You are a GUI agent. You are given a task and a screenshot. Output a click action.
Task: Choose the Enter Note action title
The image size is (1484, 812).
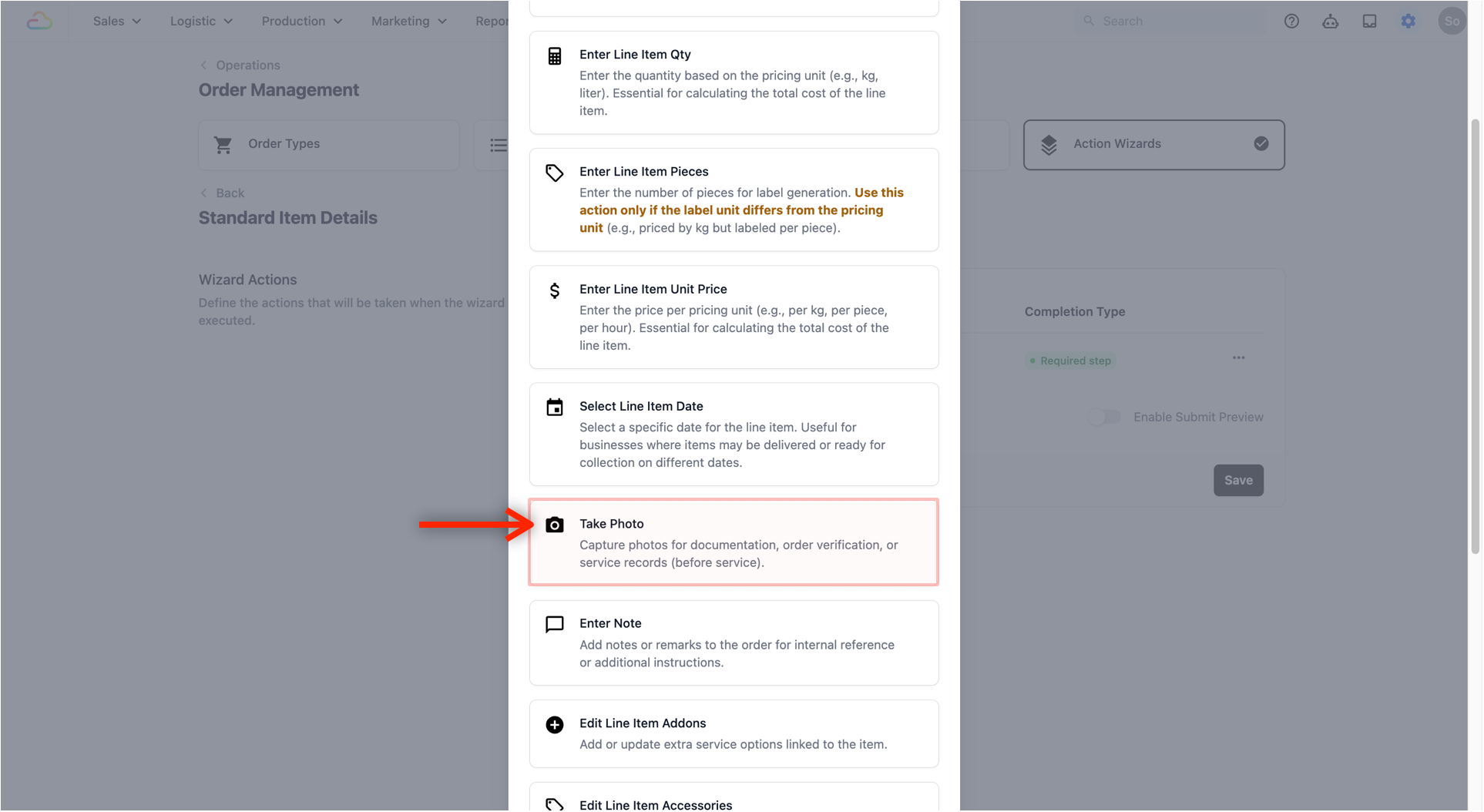(x=610, y=623)
